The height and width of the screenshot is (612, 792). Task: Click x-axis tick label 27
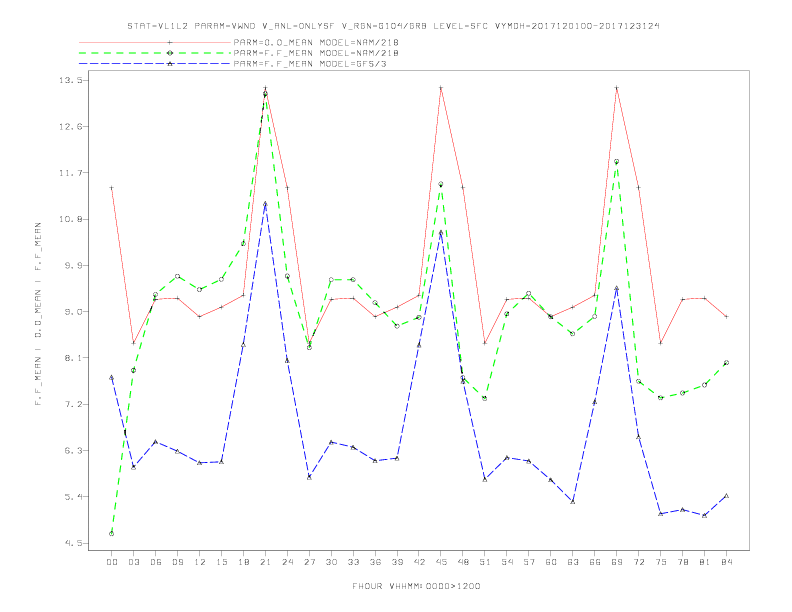tap(309, 562)
